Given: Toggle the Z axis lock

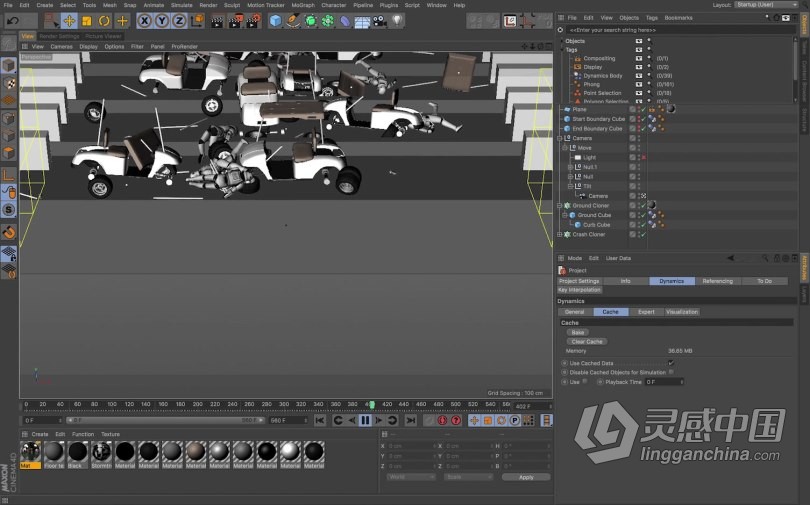Looking at the screenshot, I should click(179, 21).
